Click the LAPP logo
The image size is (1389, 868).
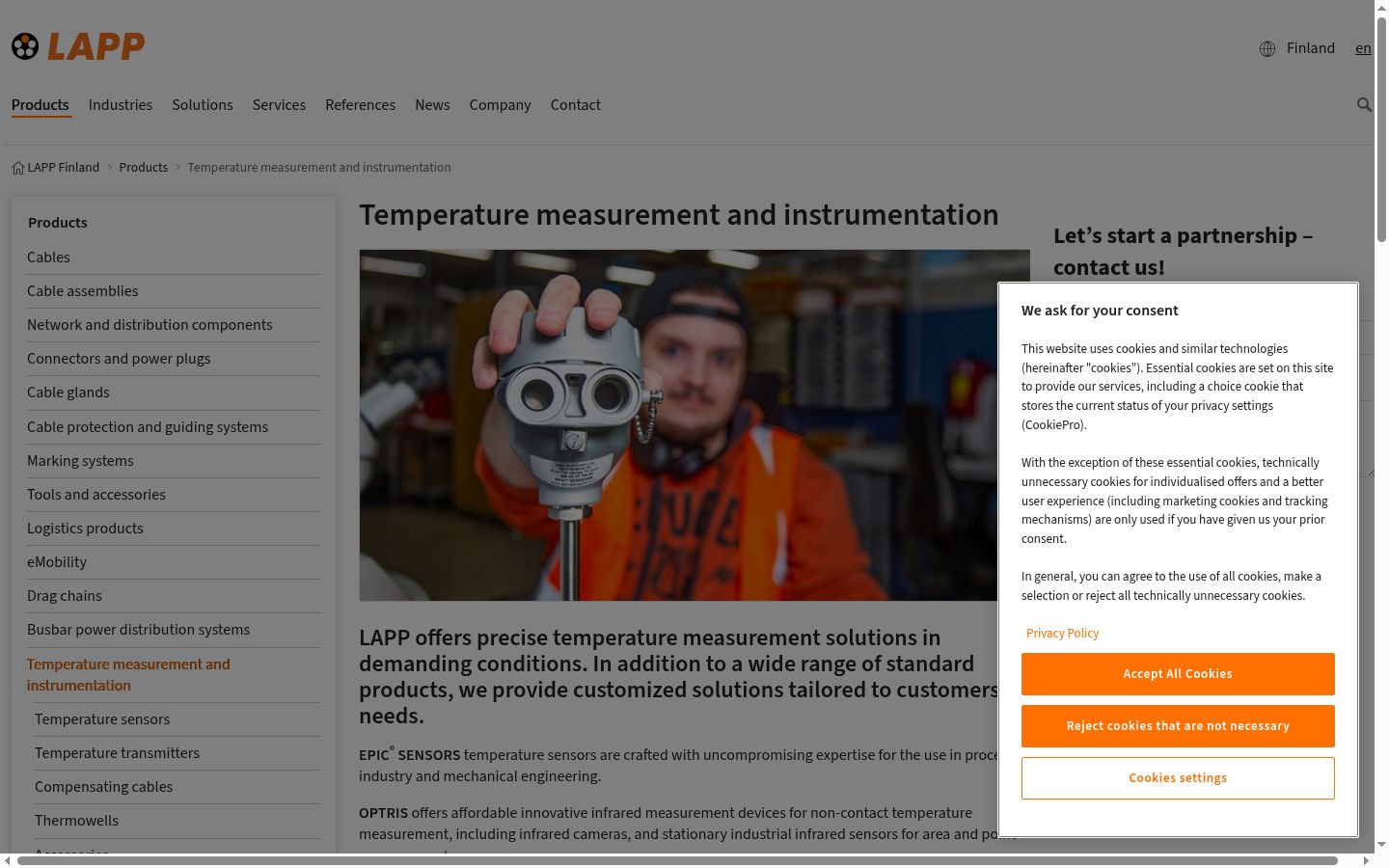78,46
